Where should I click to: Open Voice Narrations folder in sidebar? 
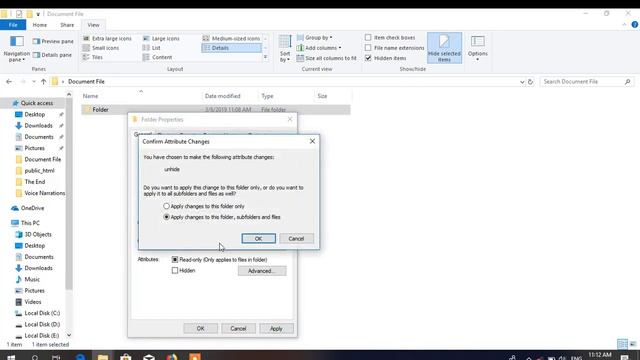[44, 193]
